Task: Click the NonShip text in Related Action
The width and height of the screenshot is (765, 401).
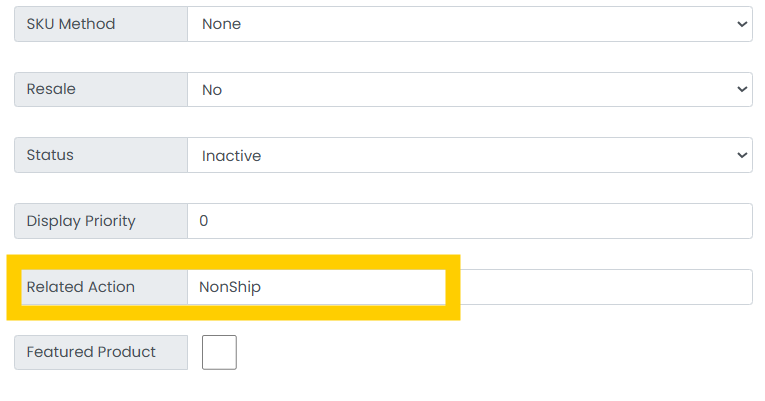Action: tap(230, 287)
